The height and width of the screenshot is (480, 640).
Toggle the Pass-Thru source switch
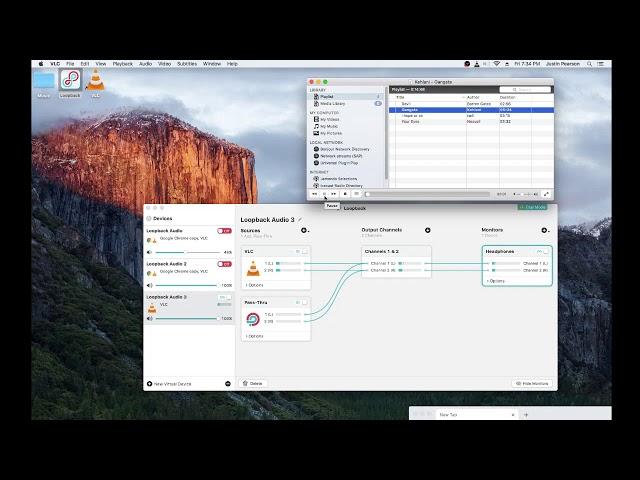(x=302, y=302)
